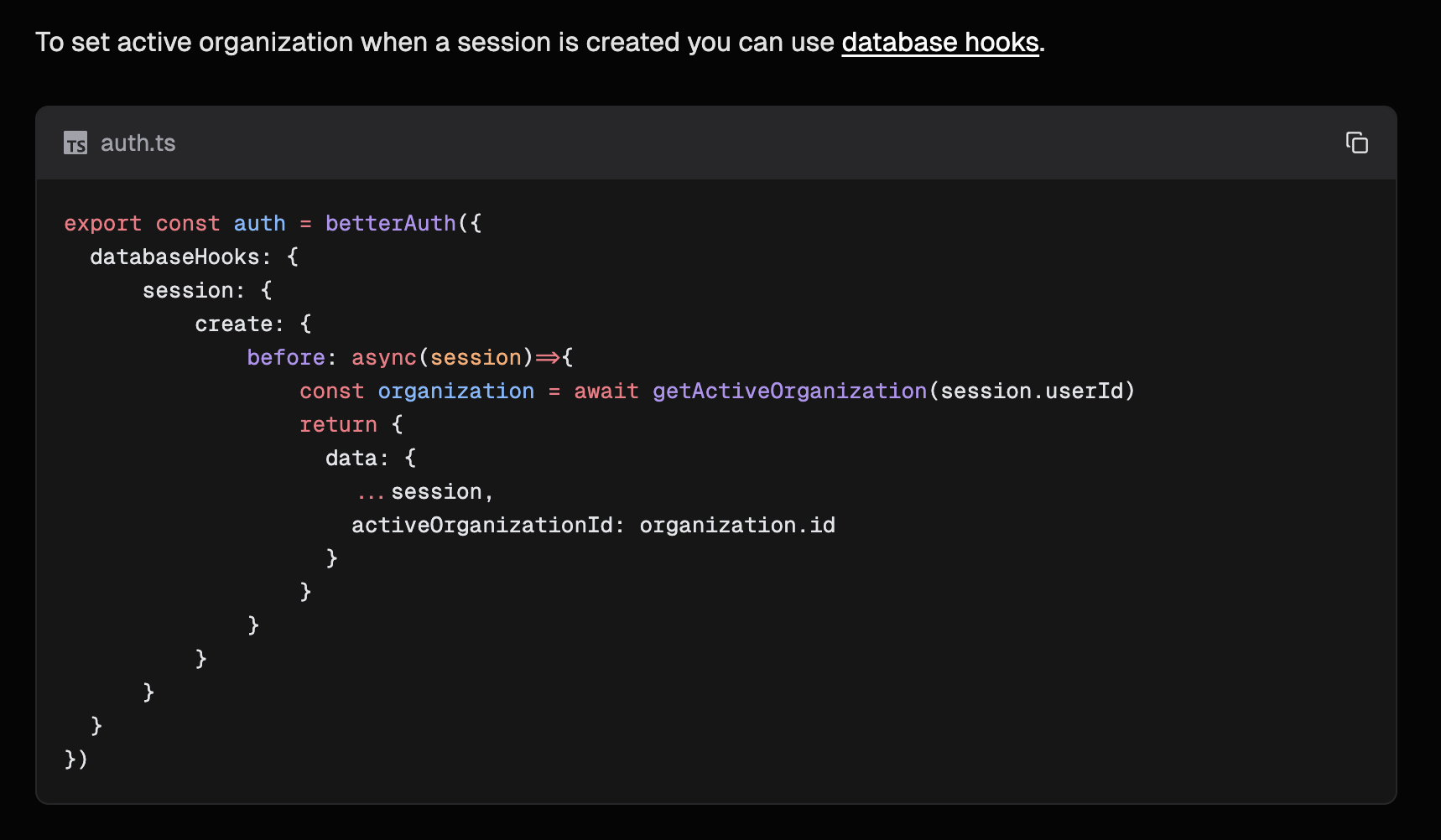Click the getActiveOrganization function call

pyautogui.click(x=789, y=391)
